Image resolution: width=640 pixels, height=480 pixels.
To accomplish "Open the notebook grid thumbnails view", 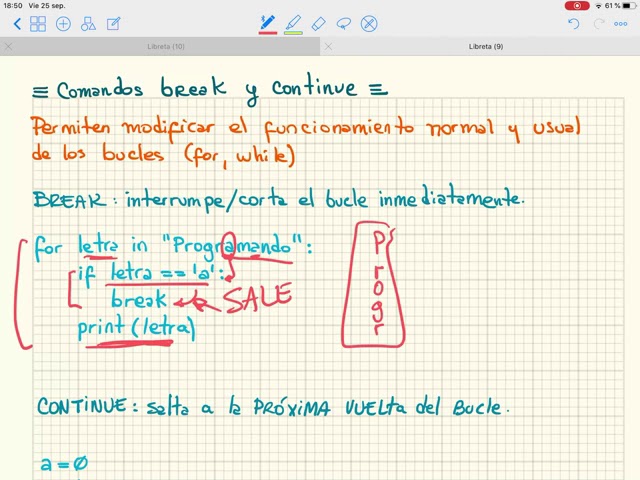I will click(x=38, y=24).
